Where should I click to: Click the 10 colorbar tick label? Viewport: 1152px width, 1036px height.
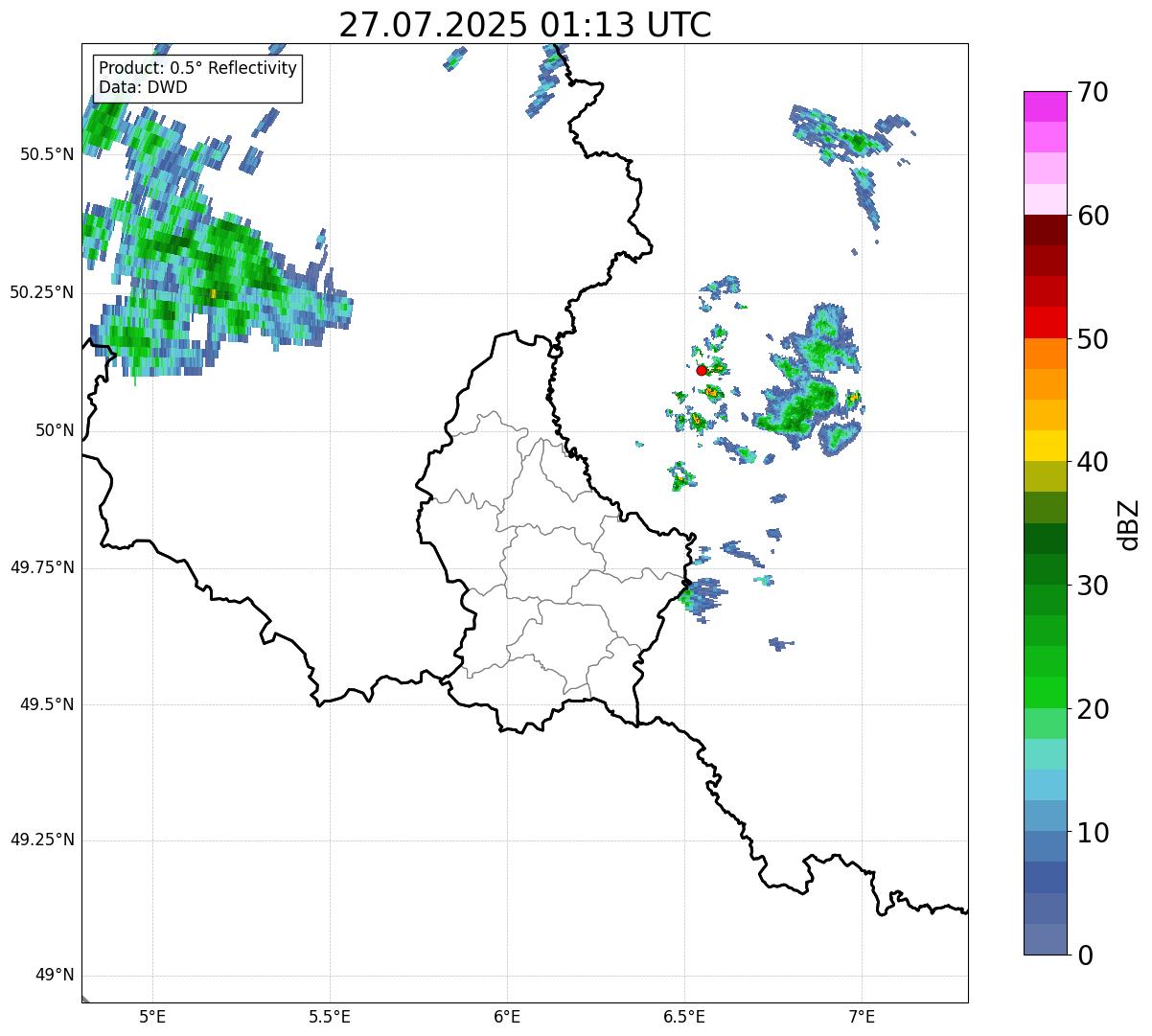coord(1093,833)
